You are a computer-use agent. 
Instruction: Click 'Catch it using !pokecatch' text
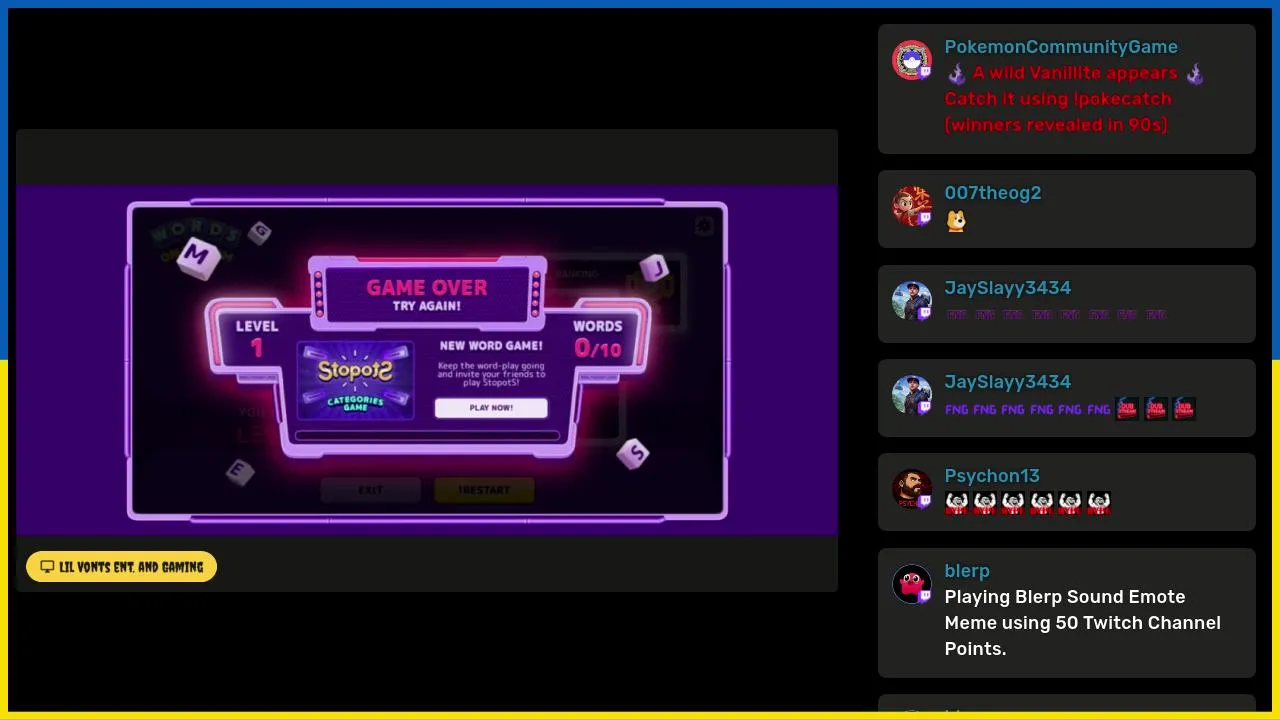coord(1058,99)
